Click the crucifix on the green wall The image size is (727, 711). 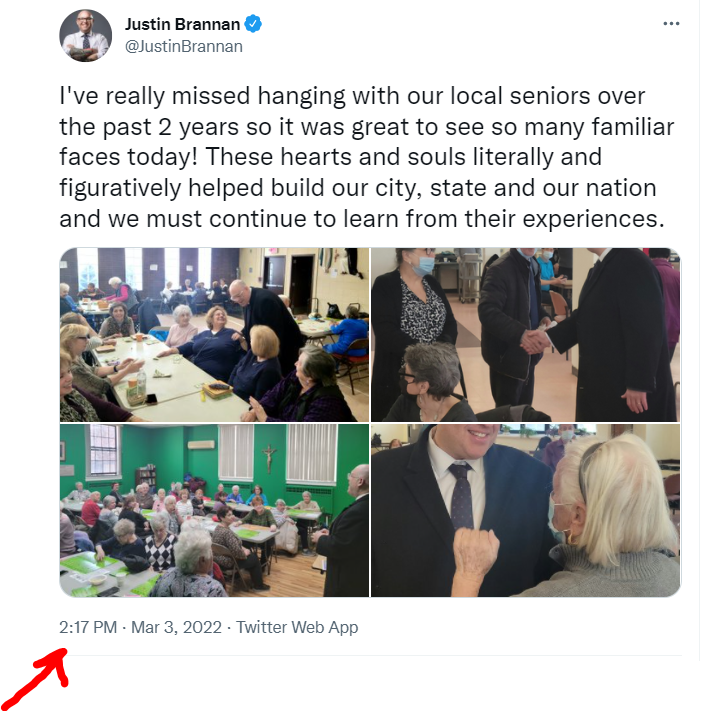[268, 457]
